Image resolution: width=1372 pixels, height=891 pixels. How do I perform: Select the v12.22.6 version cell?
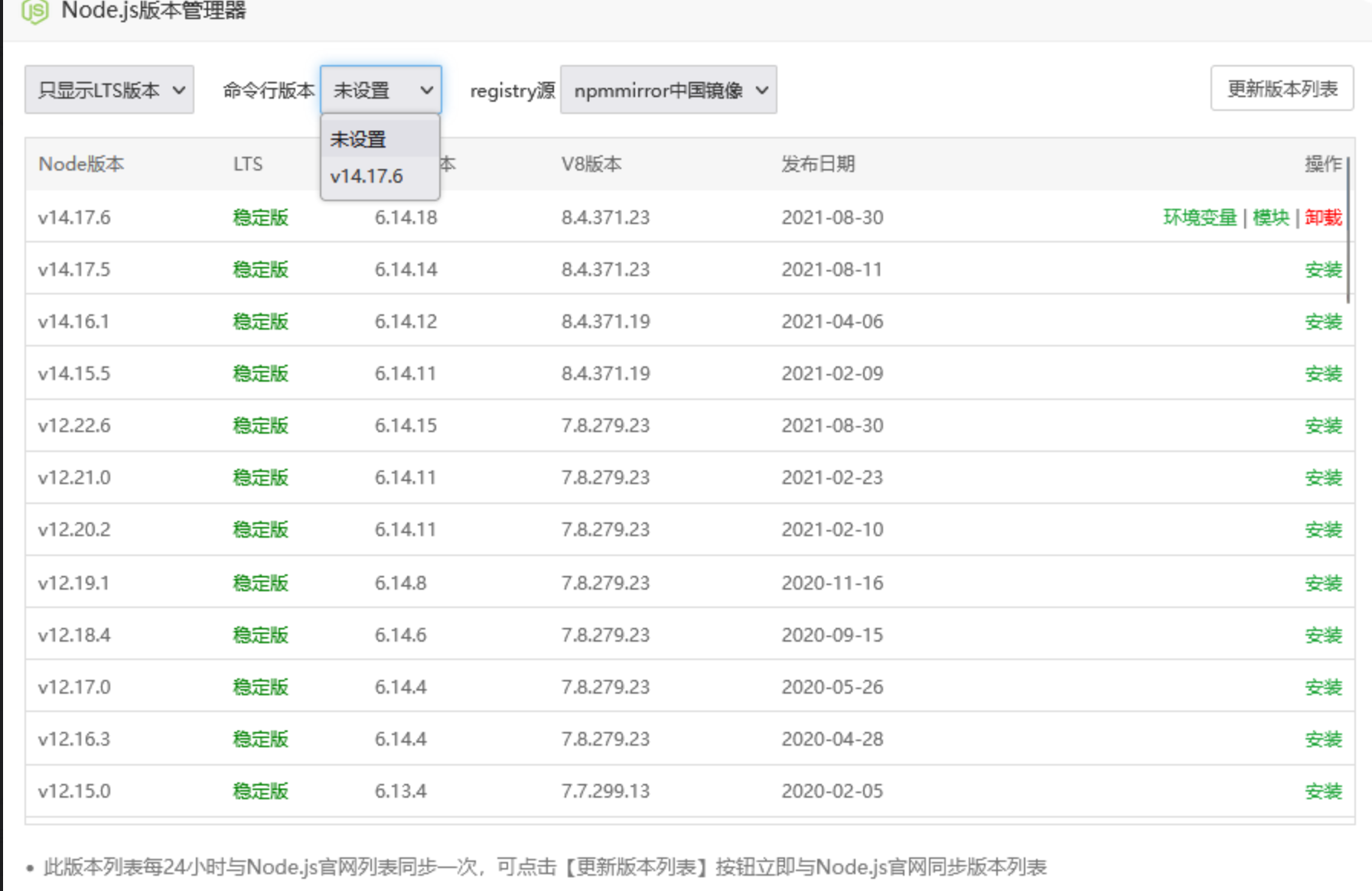tap(74, 425)
